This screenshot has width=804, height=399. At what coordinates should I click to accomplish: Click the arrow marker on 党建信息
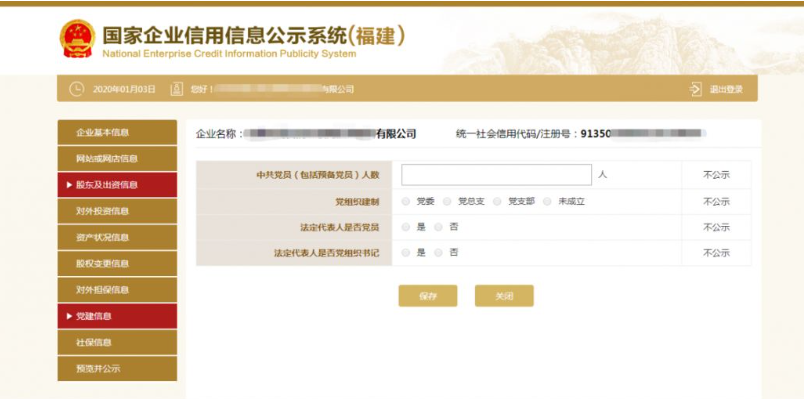click(x=69, y=316)
